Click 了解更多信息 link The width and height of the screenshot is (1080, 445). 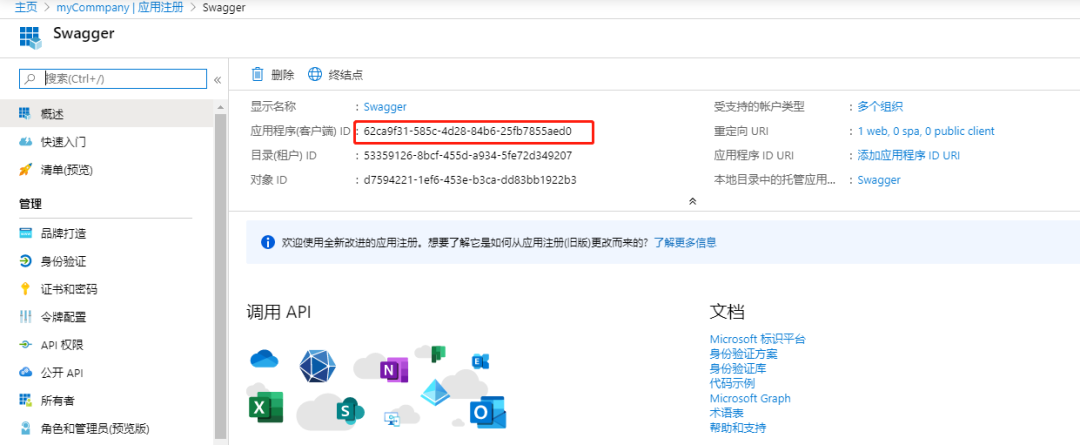[x=685, y=242]
